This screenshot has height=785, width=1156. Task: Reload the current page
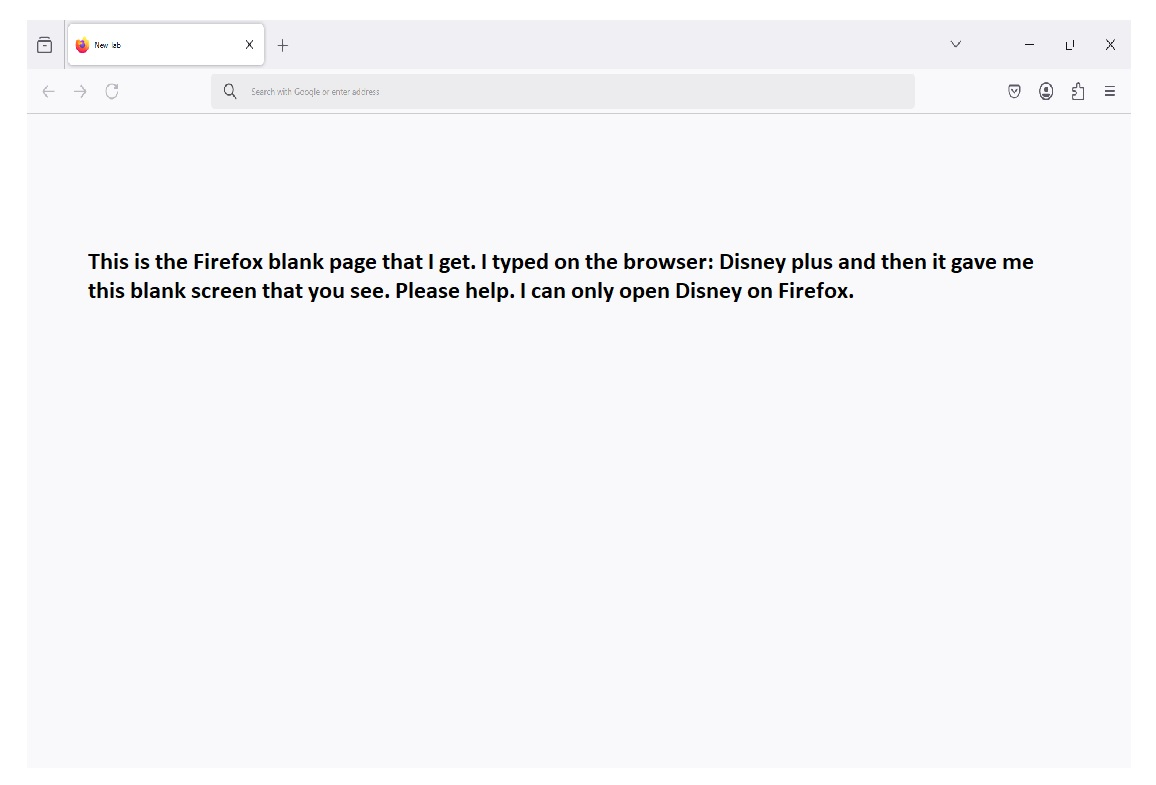pyautogui.click(x=112, y=91)
